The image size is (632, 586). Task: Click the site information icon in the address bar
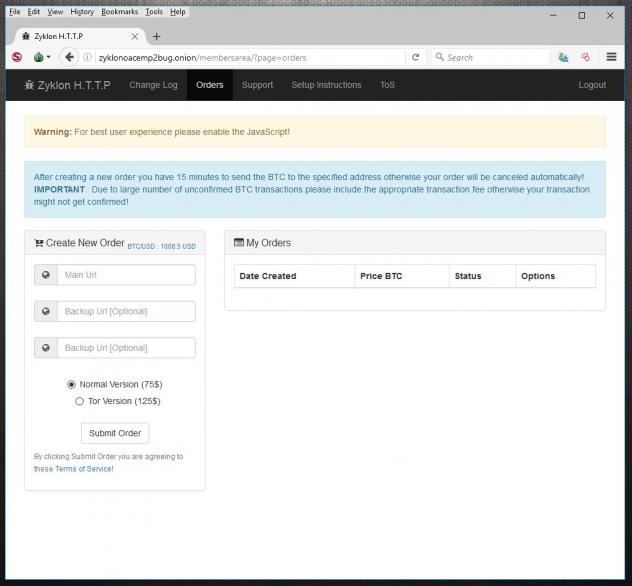88,57
